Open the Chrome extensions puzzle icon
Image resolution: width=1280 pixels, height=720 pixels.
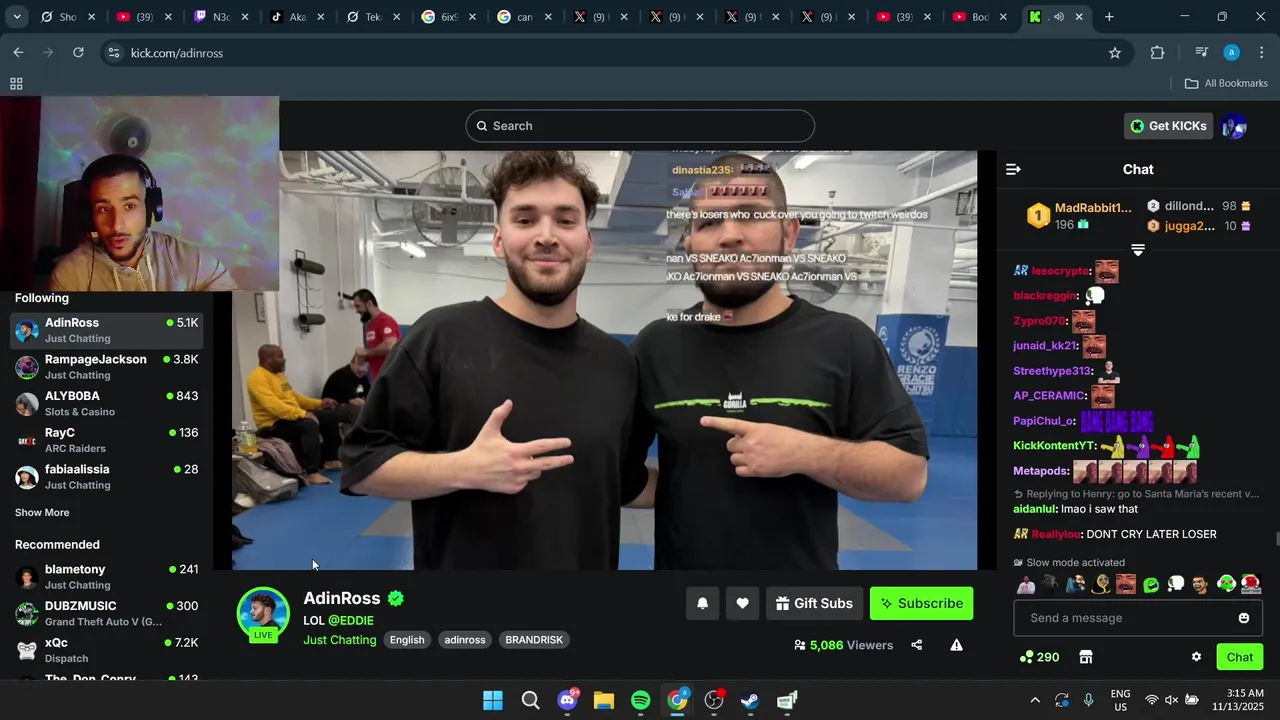(x=1157, y=53)
